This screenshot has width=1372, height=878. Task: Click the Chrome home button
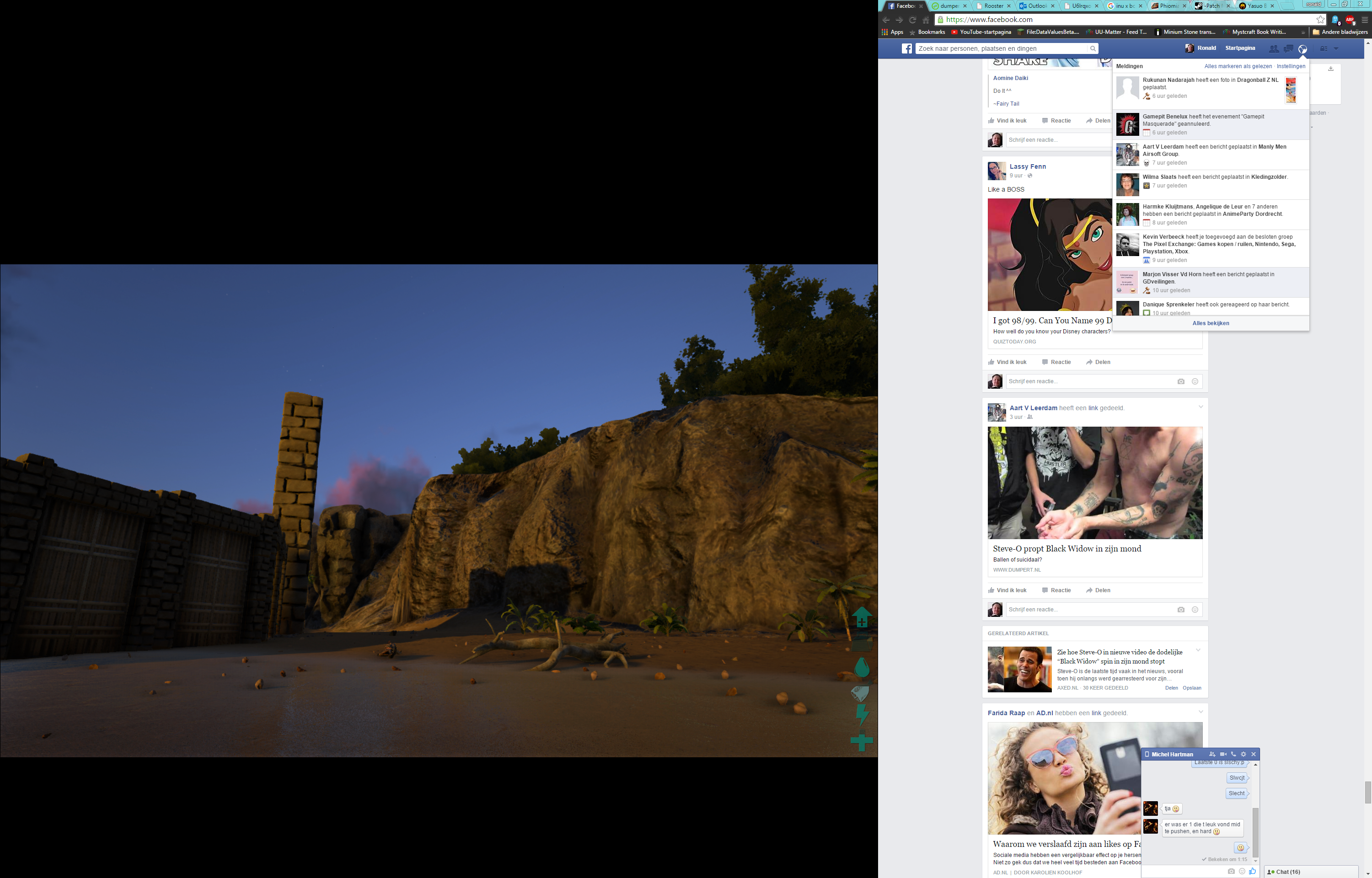pos(926,19)
